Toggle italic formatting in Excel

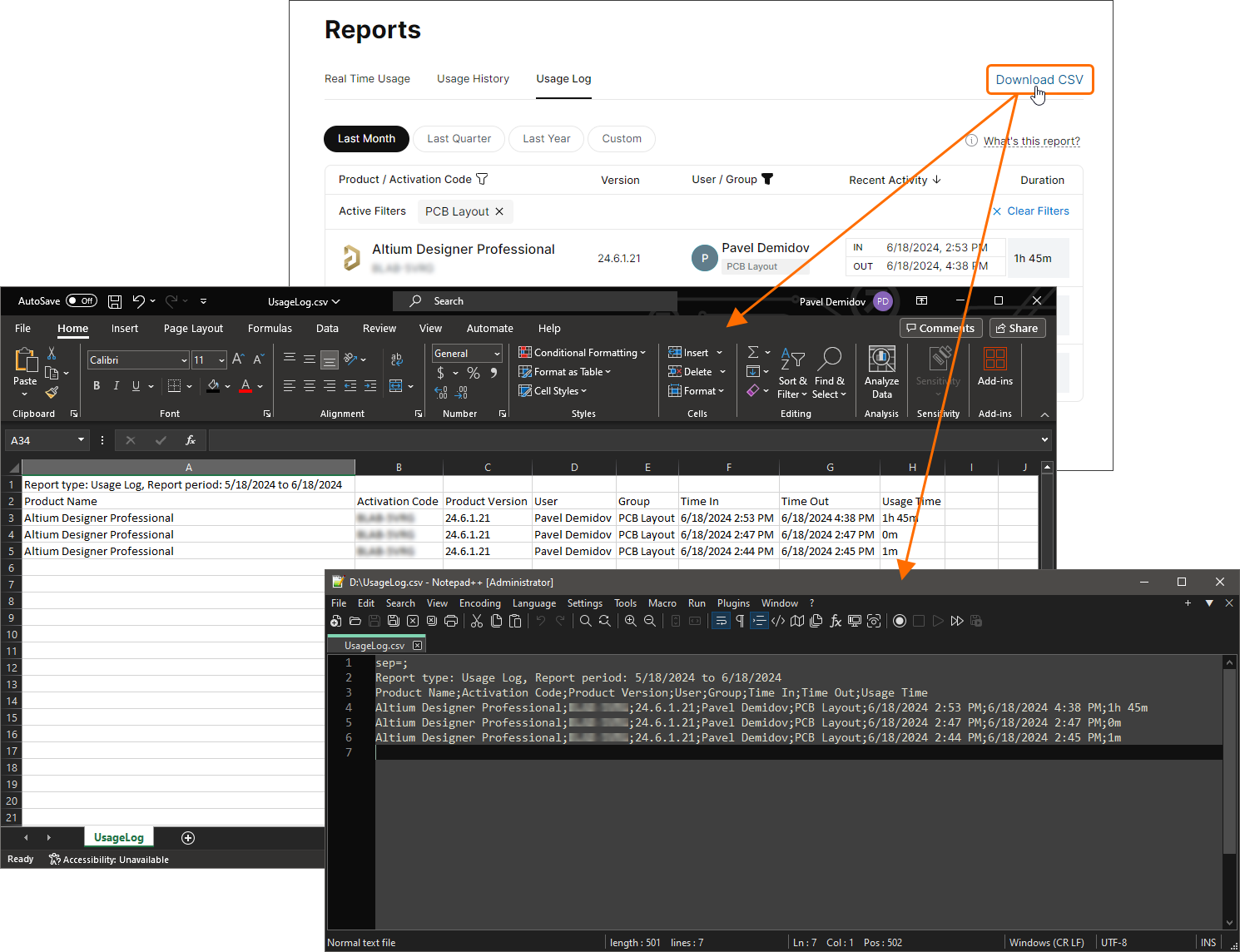(116, 385)
